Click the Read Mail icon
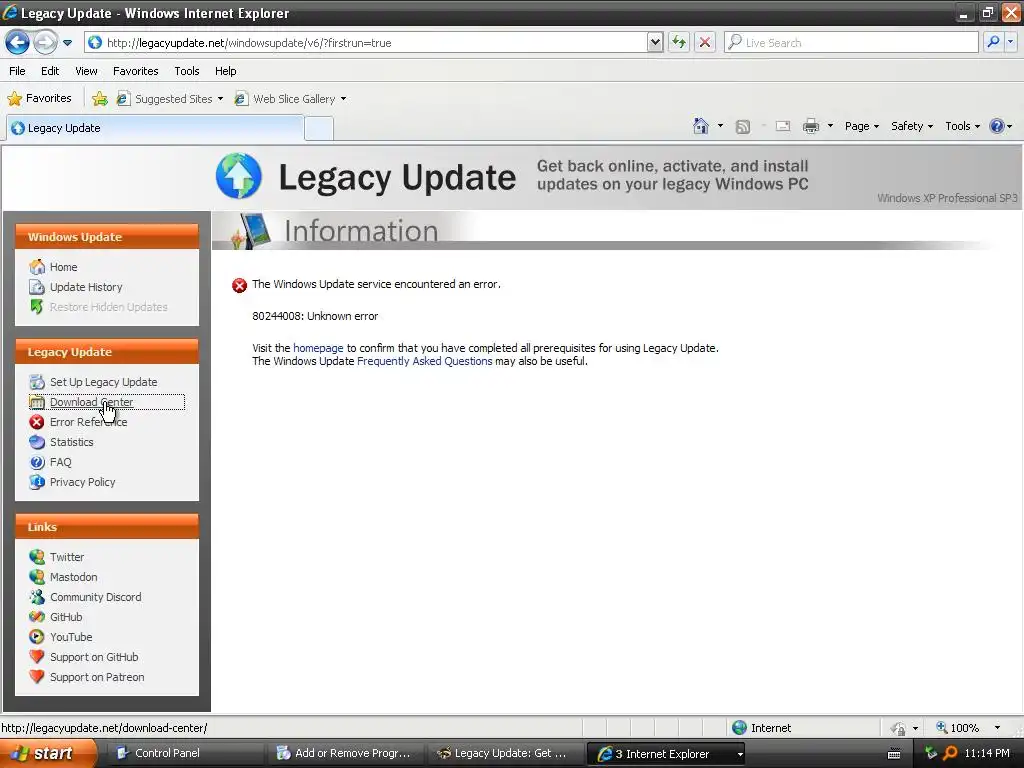Viewport: 1024px width, 768px height. pyautogui.click(x=783, y=126)
